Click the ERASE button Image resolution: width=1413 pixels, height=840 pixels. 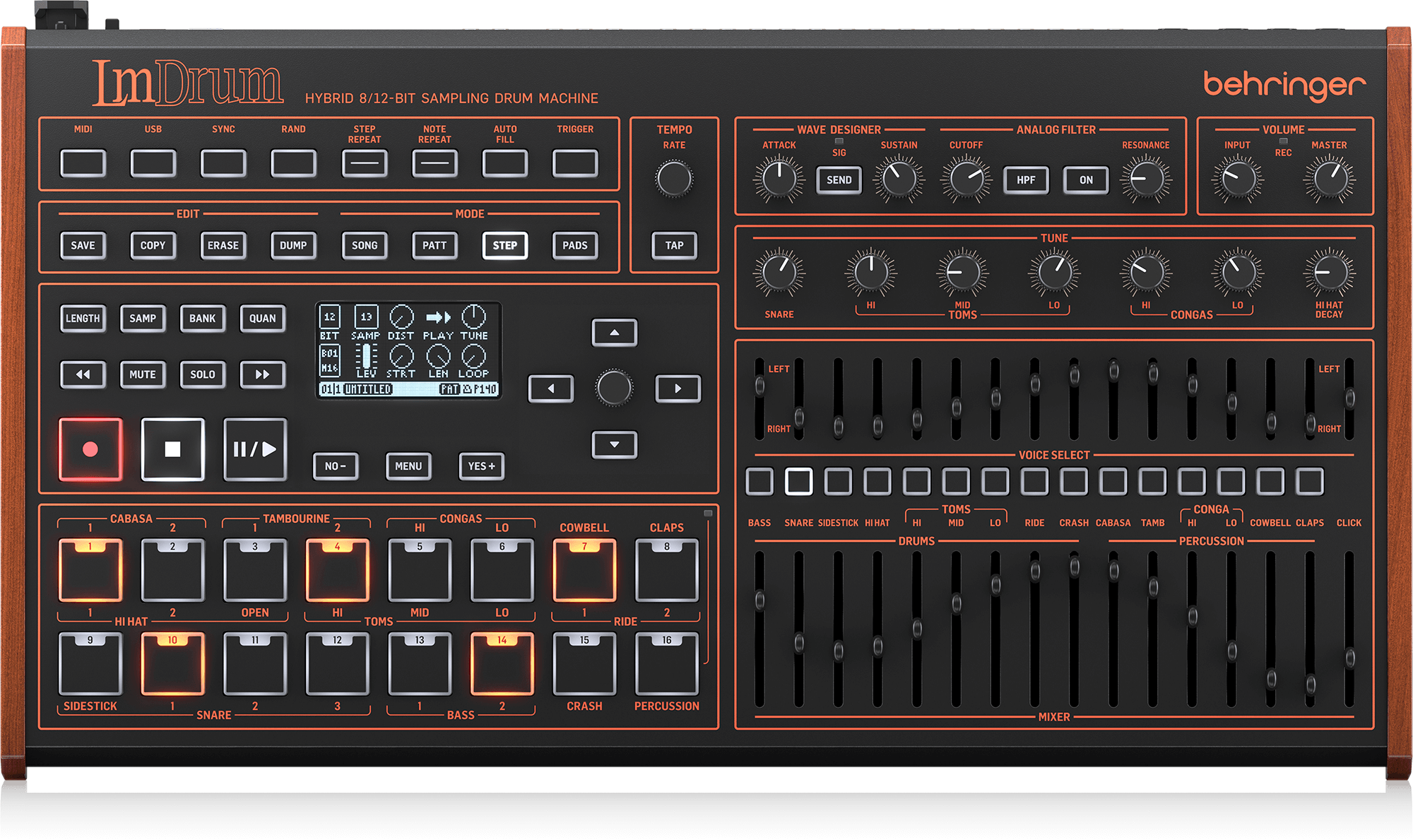pyautogui.click(x=223, y=245)
